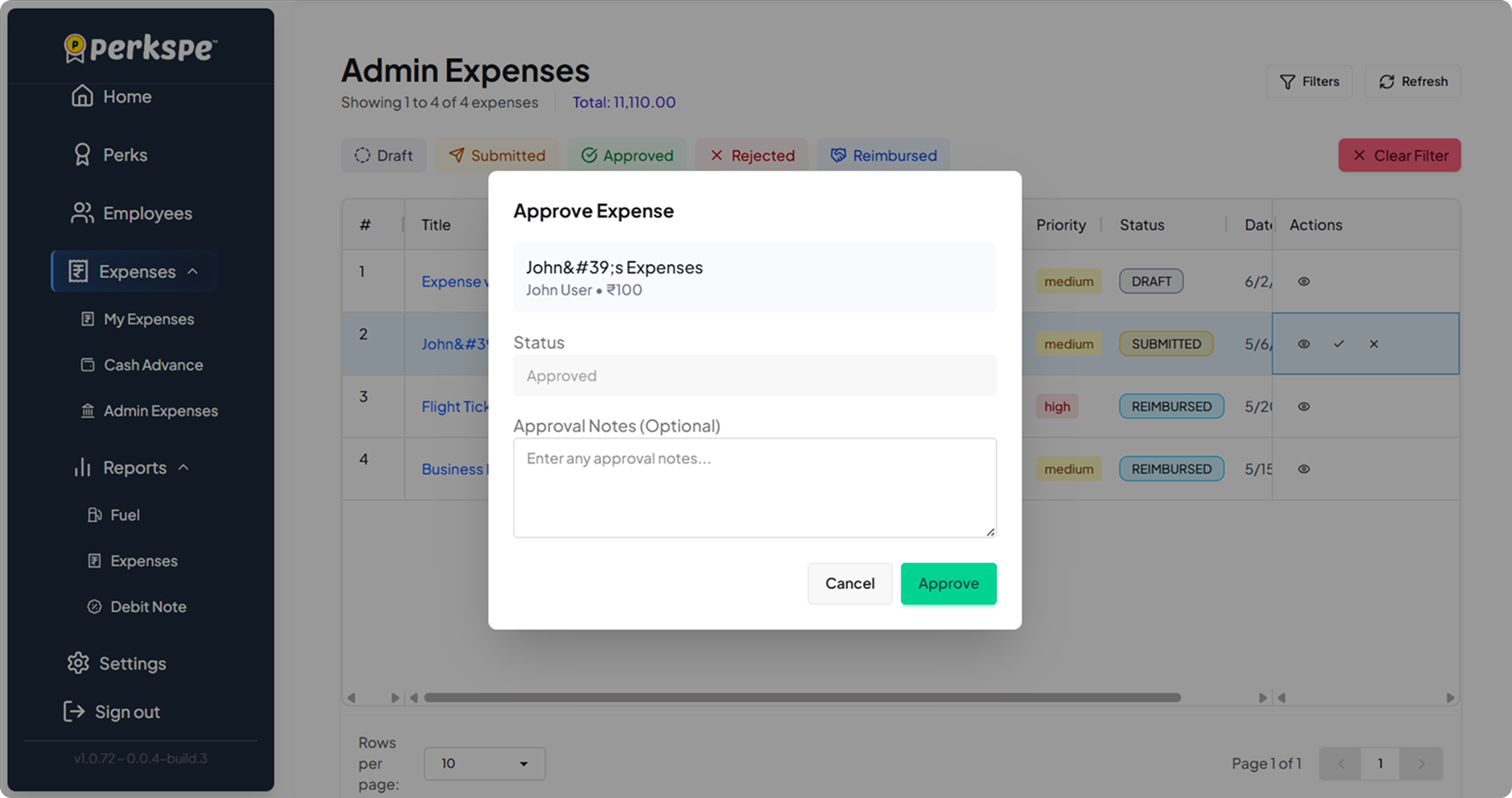Click the SUBMITTED status badge
Viewport: 1512px width, 798px height.
[x=1166, y=344]
